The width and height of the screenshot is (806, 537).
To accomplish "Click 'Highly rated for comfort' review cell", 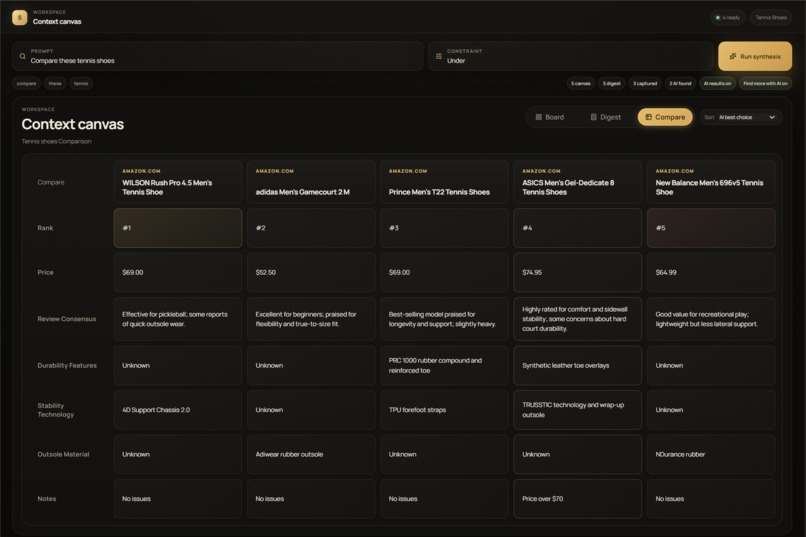I will [x=577, y=319].
